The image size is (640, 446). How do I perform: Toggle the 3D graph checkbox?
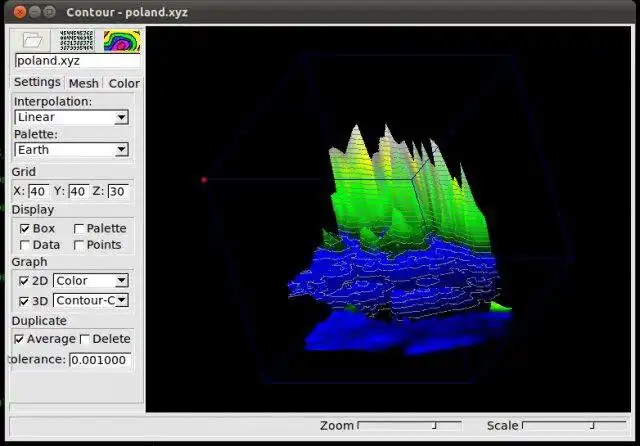coord(24,301)
